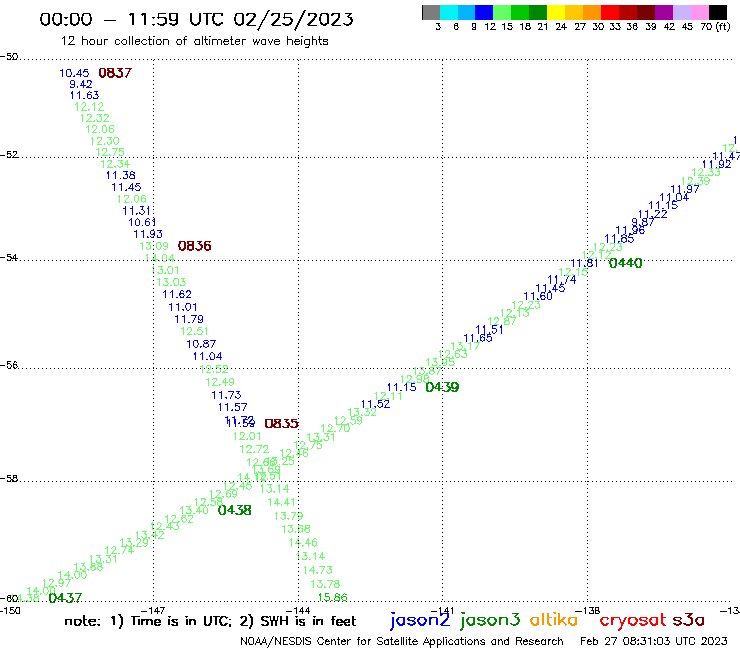
Task: Click the dark blue 12 ft legend swatch
Action: click(x=484, y=12)
